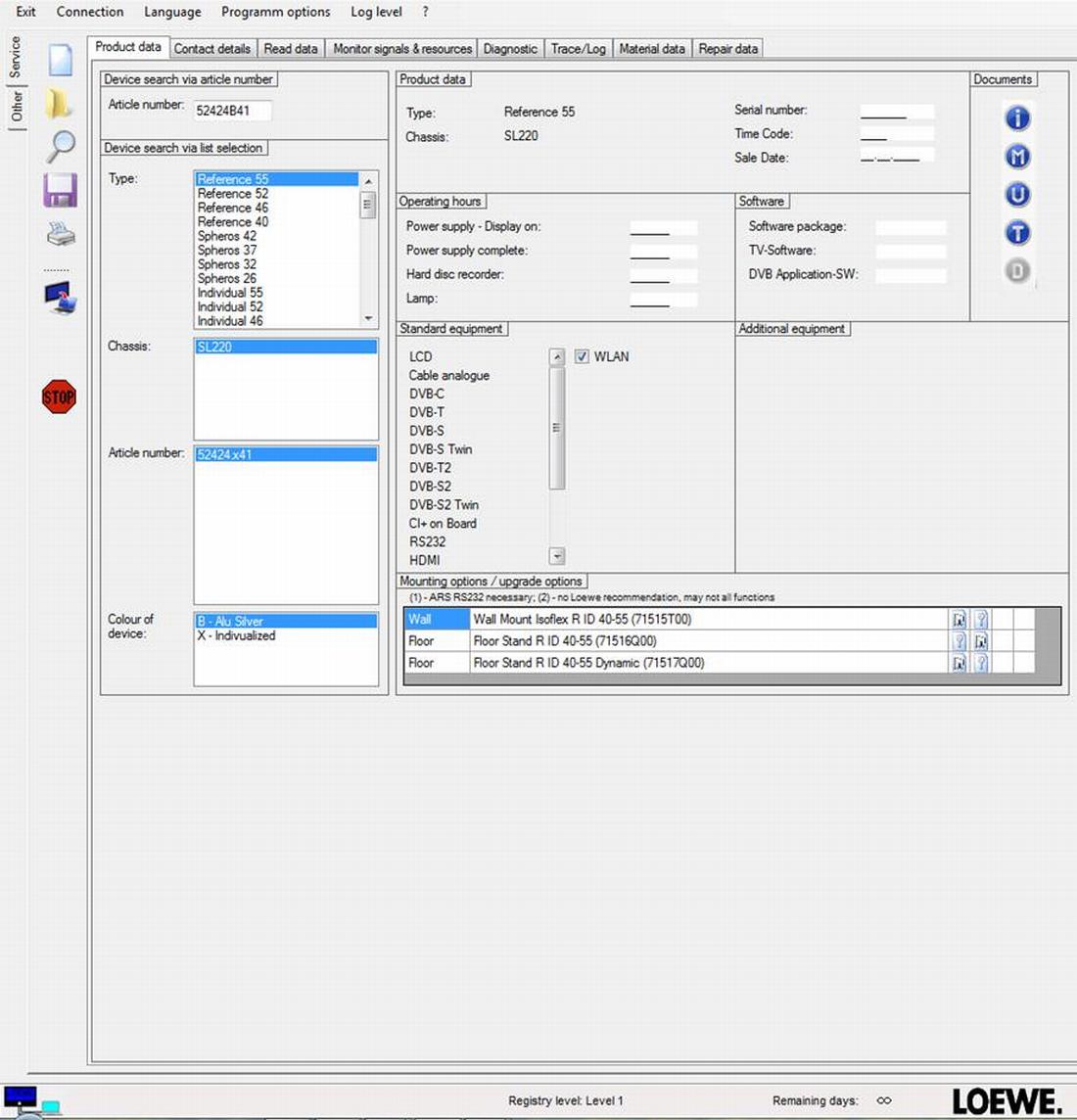
Task: Open the yellow folder icon
Action: pos(59,102)
